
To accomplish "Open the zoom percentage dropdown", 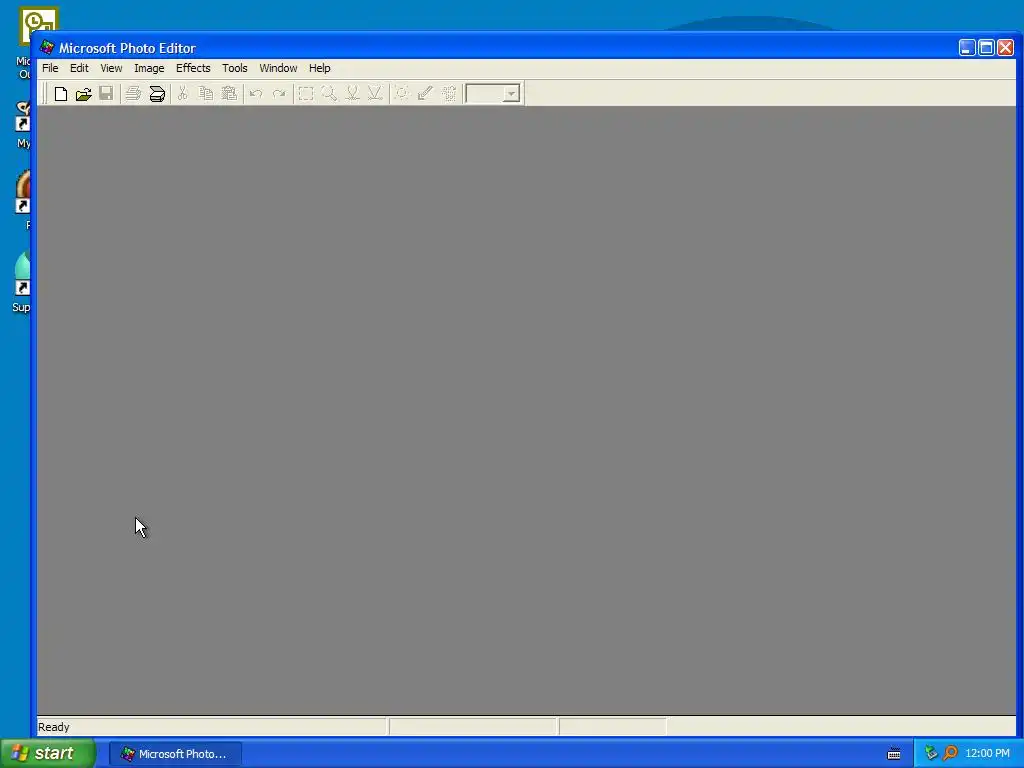I will coord(511,94).
